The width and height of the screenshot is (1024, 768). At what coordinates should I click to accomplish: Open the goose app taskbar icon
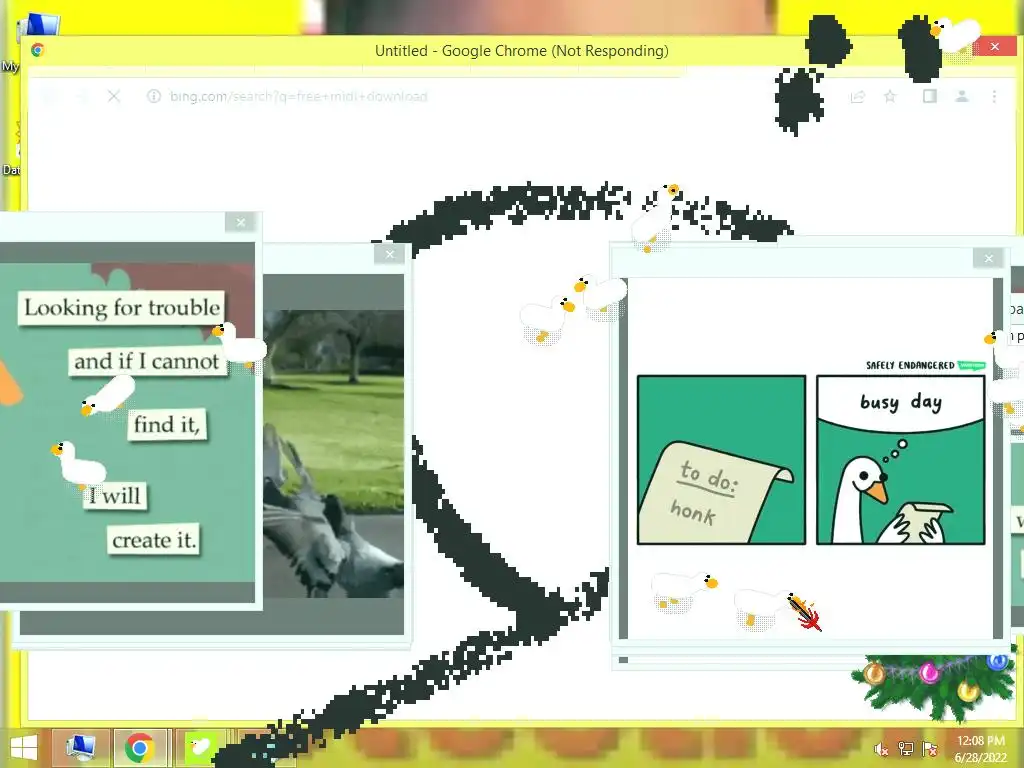(x=200, y=748)
